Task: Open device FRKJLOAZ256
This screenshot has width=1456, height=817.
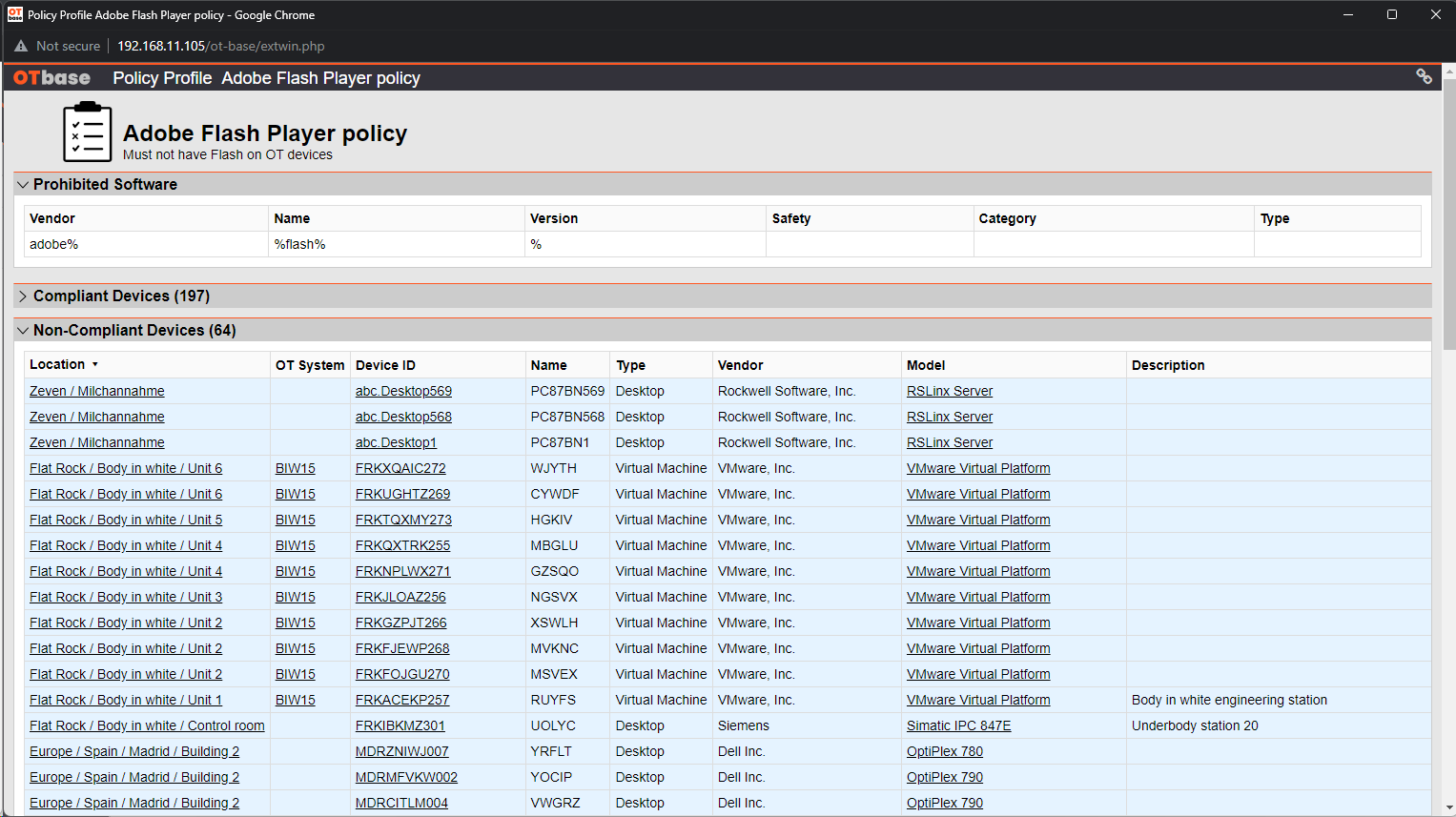Action: click(400, 597)
